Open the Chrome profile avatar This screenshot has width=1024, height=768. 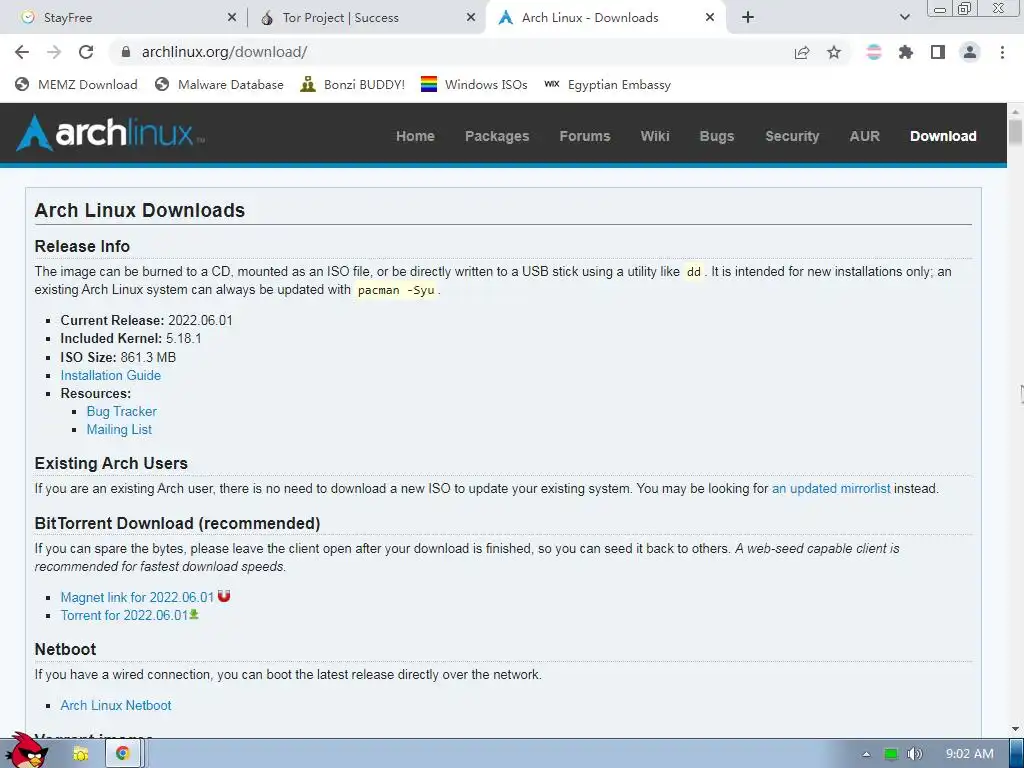[970, 52]
